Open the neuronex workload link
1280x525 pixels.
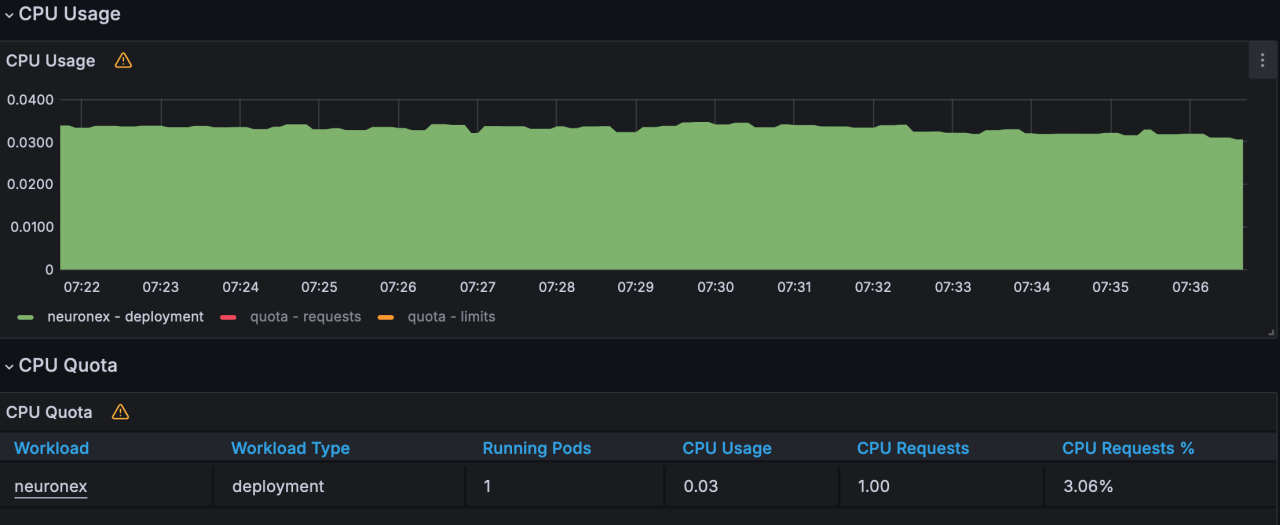pos(51,487)
